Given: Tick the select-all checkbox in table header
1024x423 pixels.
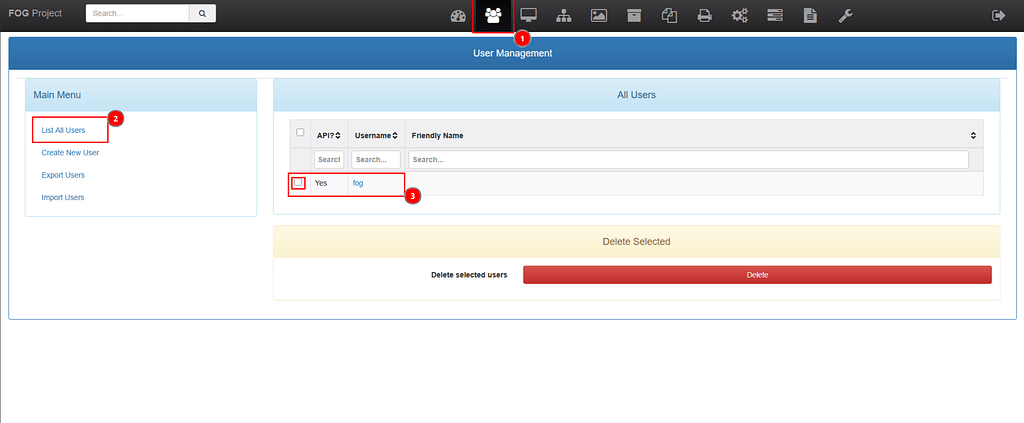Looking at the screenshot, I should tap(300, 133).
